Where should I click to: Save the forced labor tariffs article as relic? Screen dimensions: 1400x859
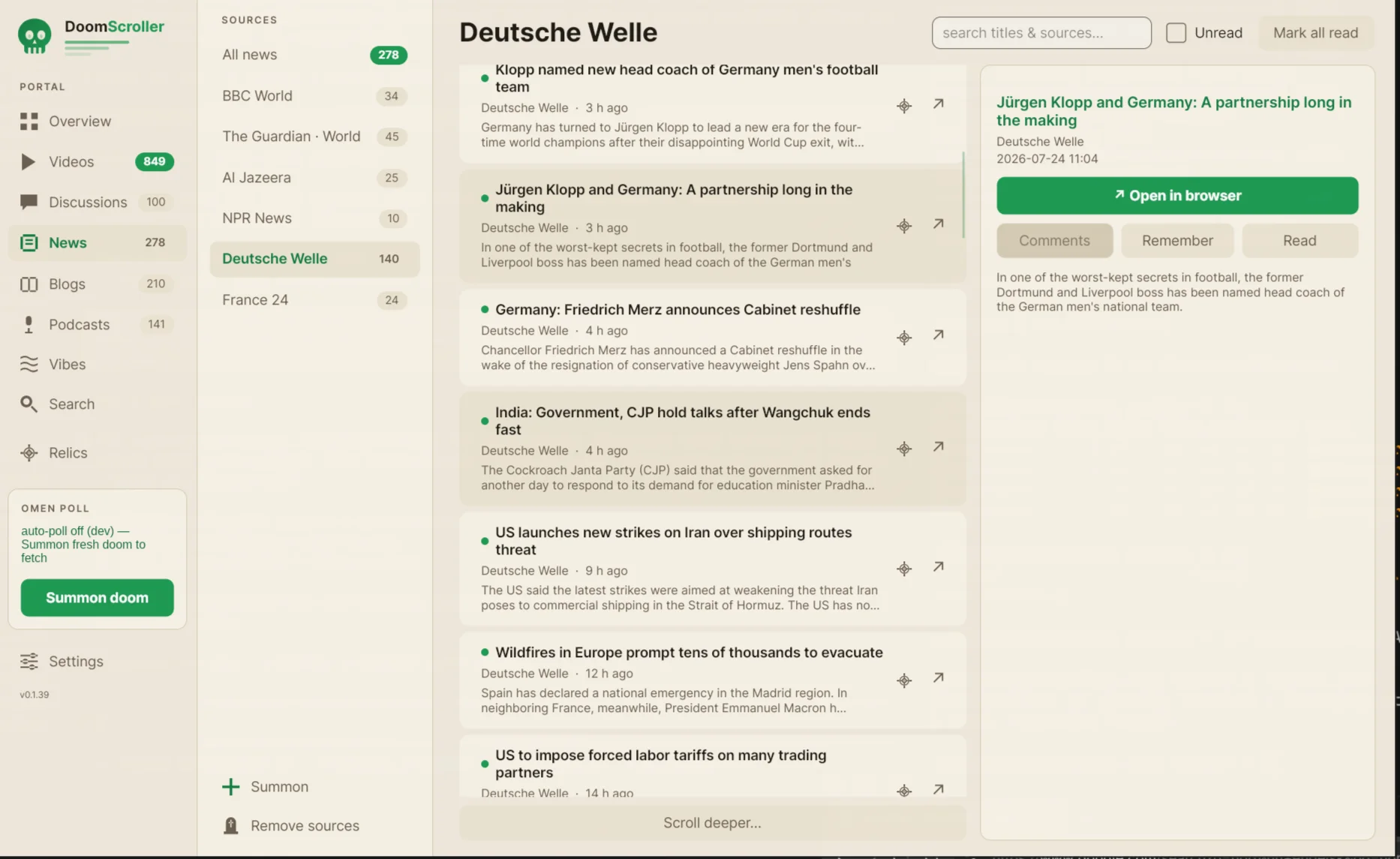pyautogui.click(x=904, y=791)
